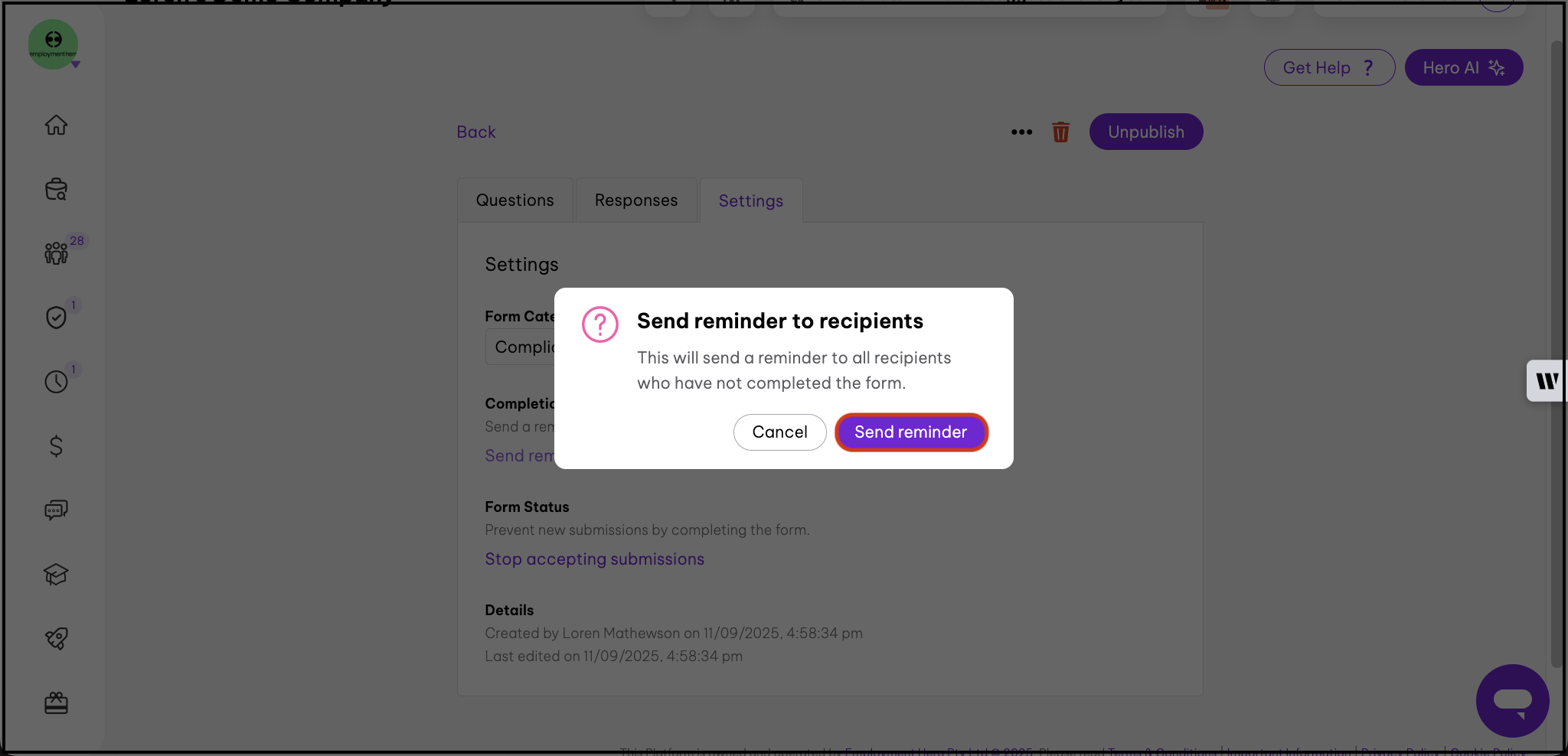Click the gift box rewards icon
Image resolution: width=1568 pixels, height=756 pixels.
pos(56,702)
